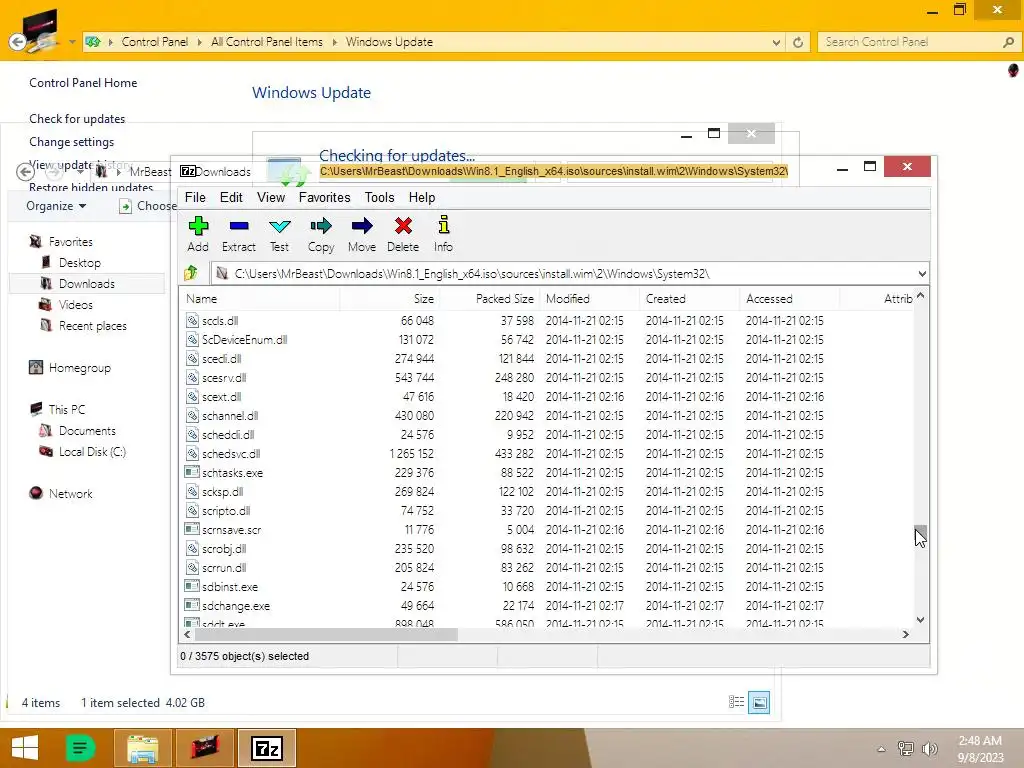Open the Help menu in 7-Zip
Viewport: 1024px width, 768px height.
[x=422, y=197]
